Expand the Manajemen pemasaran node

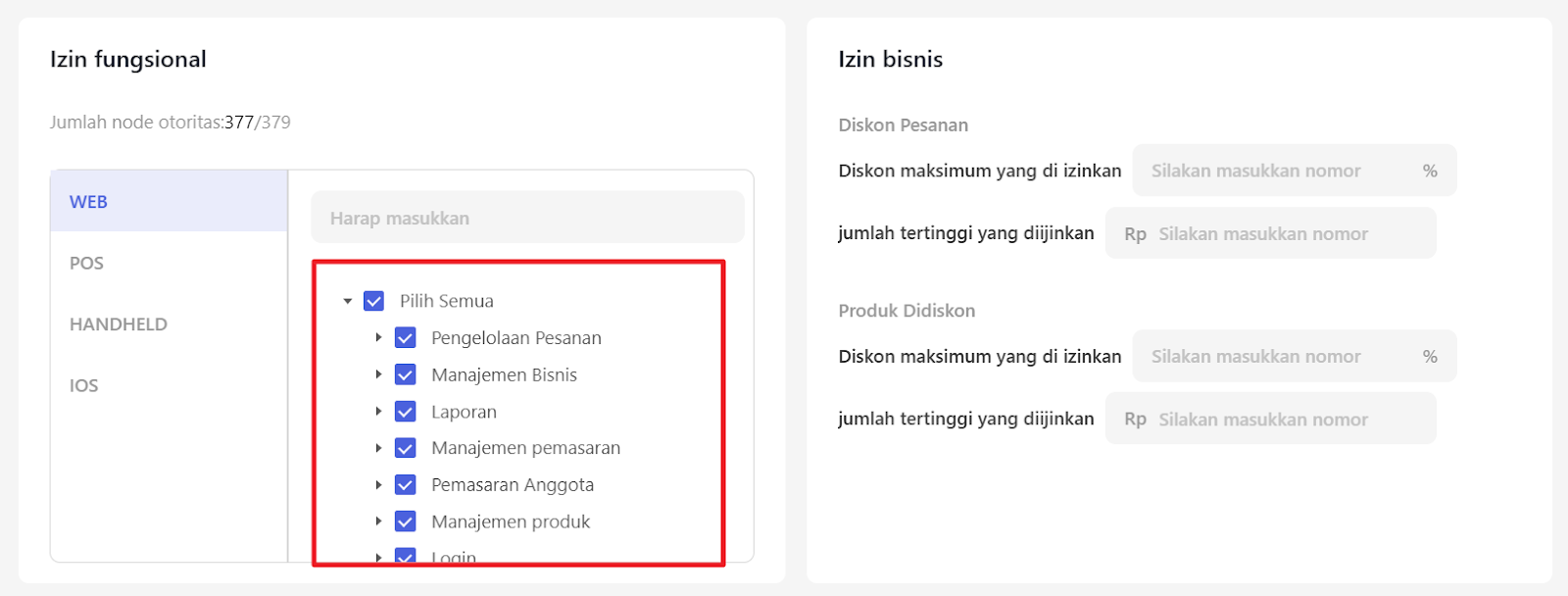[378, 448]
